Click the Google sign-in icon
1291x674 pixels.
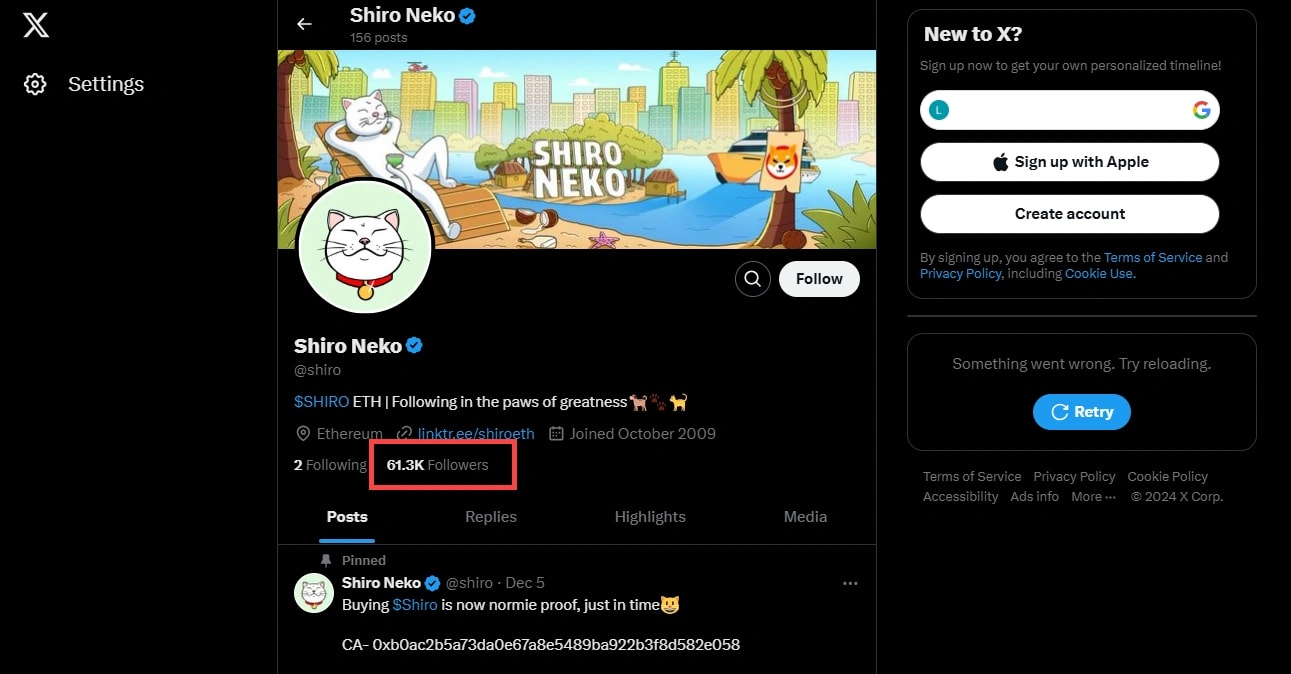[x=1201, y=110]
